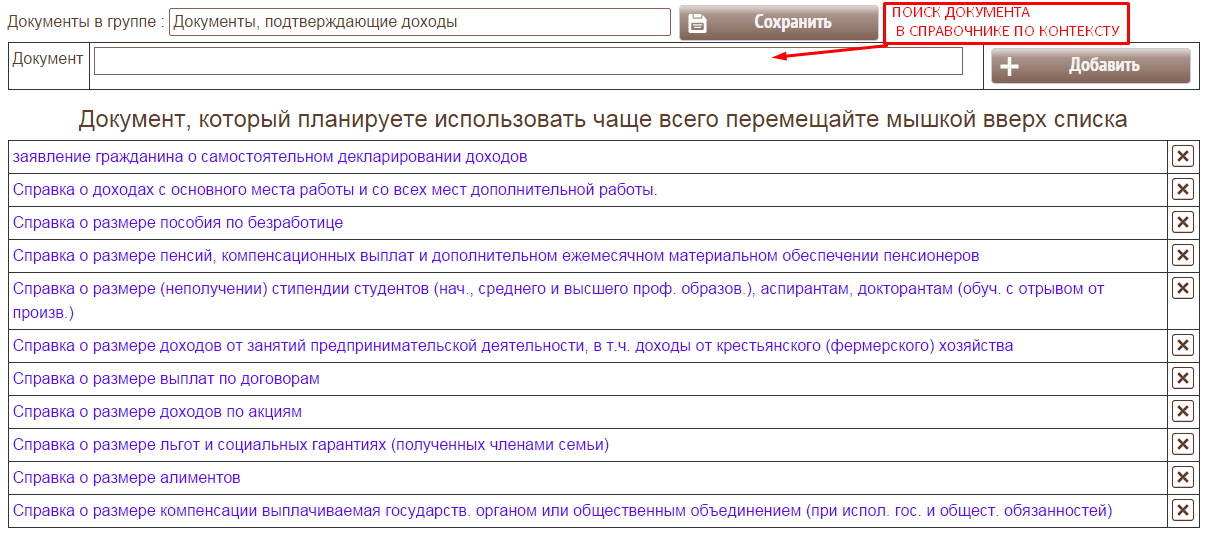Open 'Справка о размере алиментов' link
Screen dimensions: 1207x534
(x=127, y=478)
